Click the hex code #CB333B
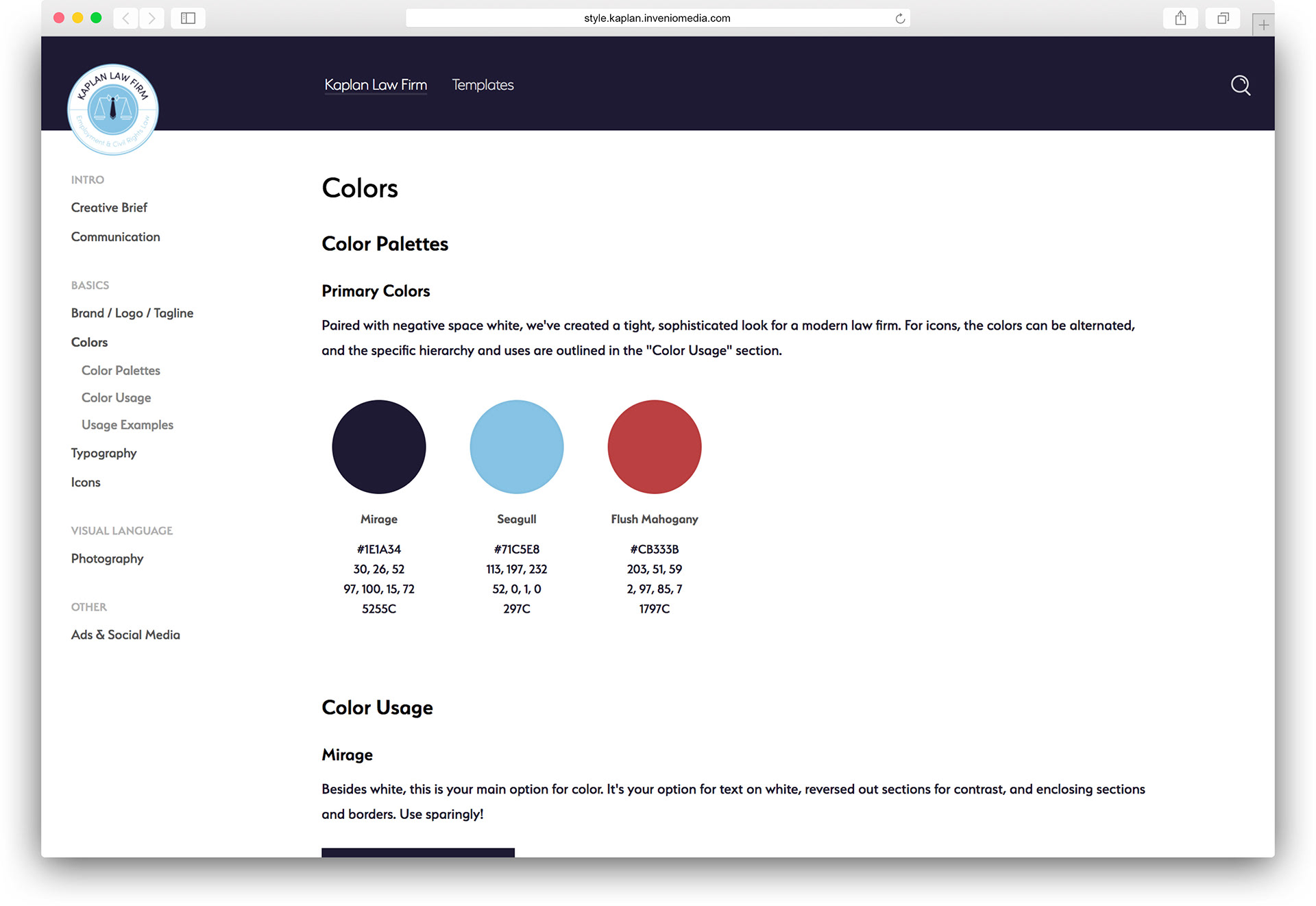Viewport: 1316px width, 906px height. point(655,550)
